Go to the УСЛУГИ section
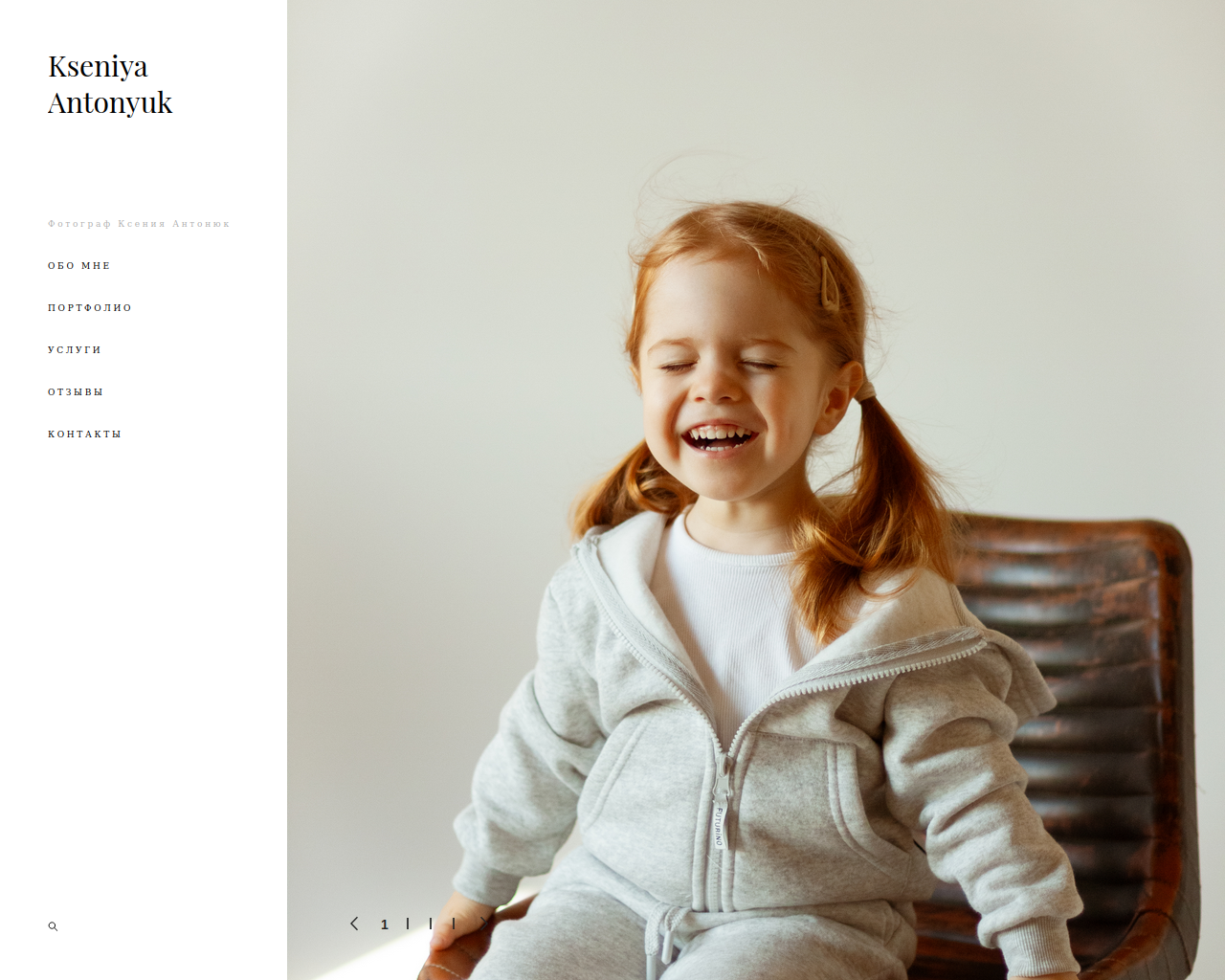This screenshot has height=980, width=1225. coord(75,350)
